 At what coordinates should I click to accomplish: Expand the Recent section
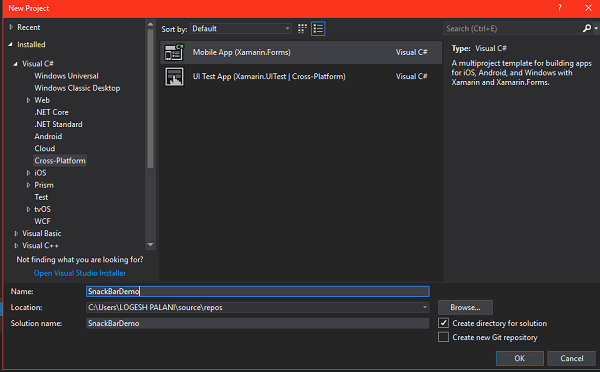[x=11, y=27]
